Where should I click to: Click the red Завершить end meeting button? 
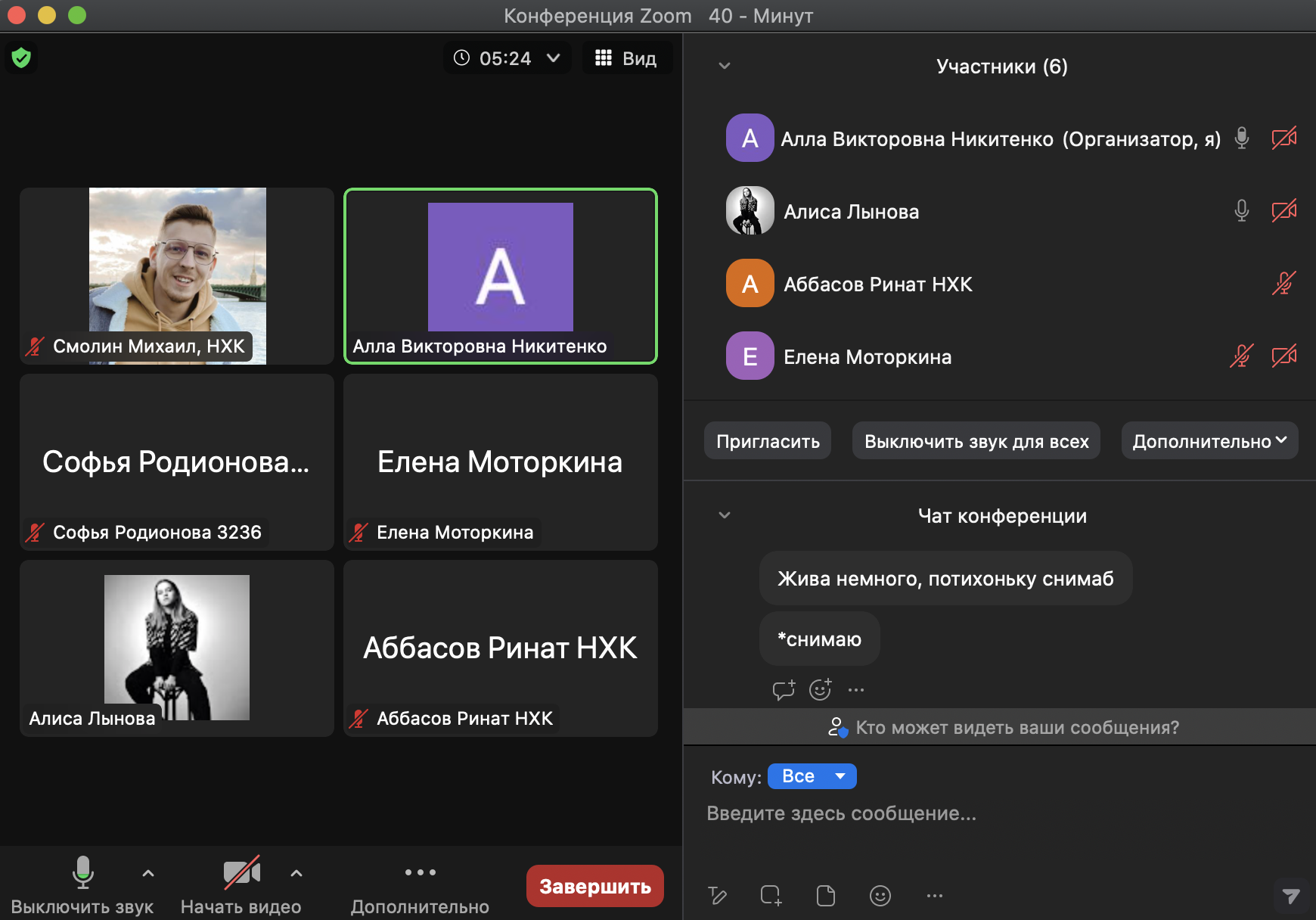pos(595,885)
